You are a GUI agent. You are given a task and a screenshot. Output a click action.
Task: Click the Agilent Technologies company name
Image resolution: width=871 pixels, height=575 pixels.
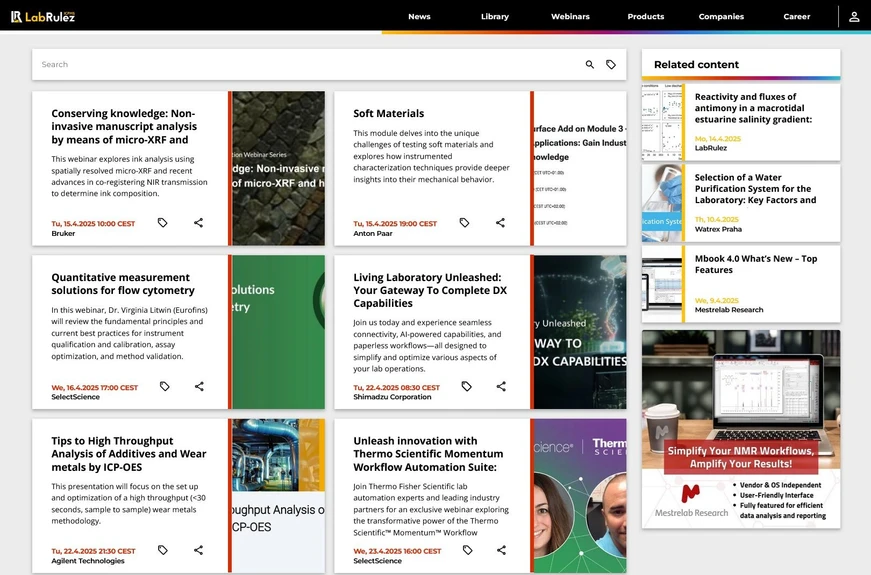[x=88, y=561]
